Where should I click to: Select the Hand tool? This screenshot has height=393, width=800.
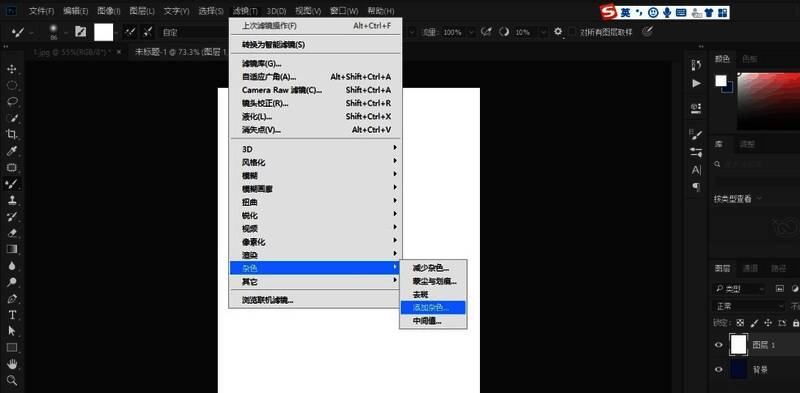click(12, 364)
